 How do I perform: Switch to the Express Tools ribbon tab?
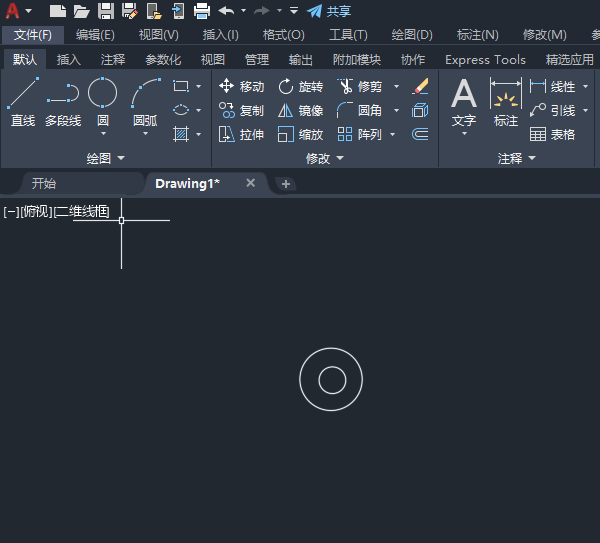tap(485, 60)
